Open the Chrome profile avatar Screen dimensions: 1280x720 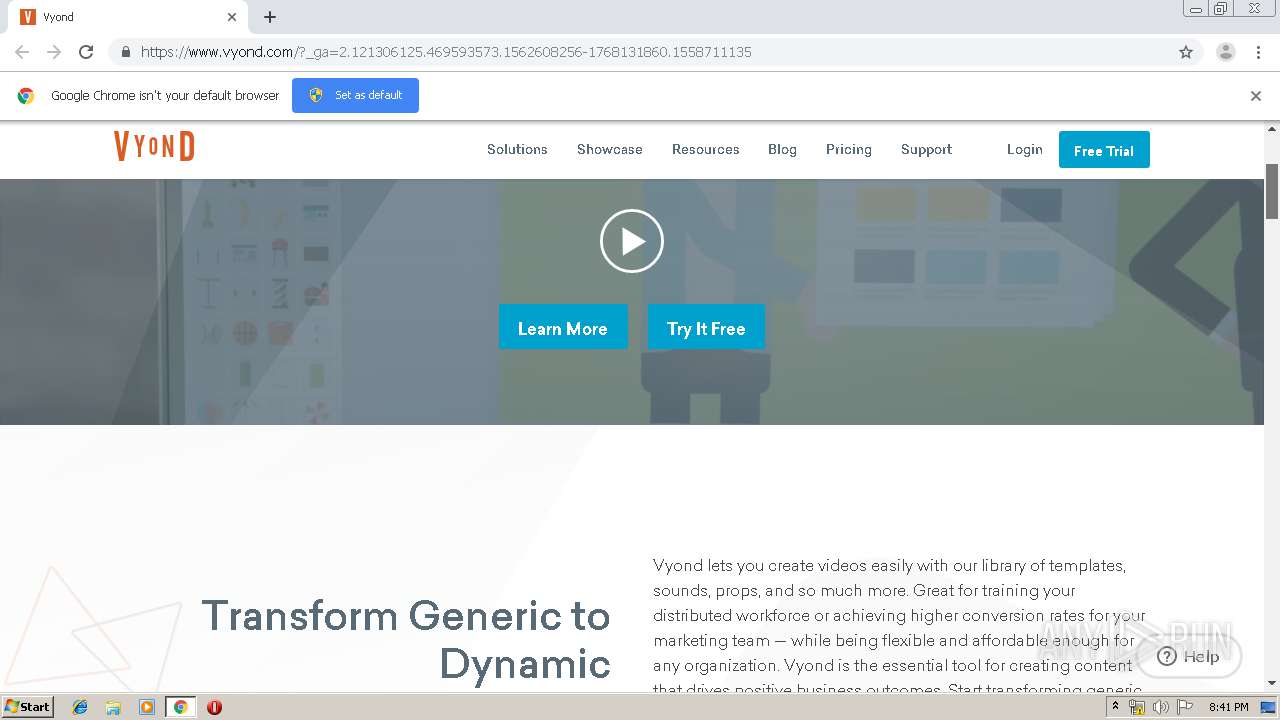coord(1225,52)
